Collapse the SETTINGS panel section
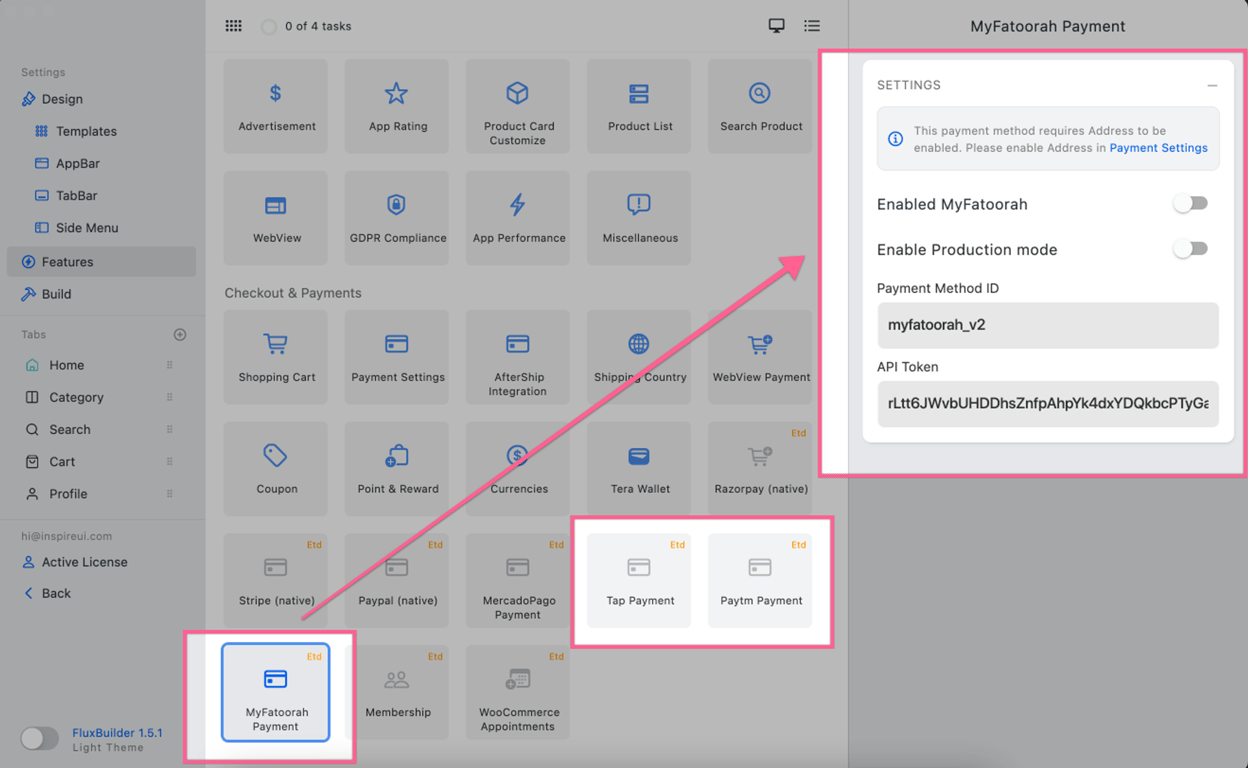Image resolution: width=1248 pixels, height=768 pixels. click(x=1212, y=86)
